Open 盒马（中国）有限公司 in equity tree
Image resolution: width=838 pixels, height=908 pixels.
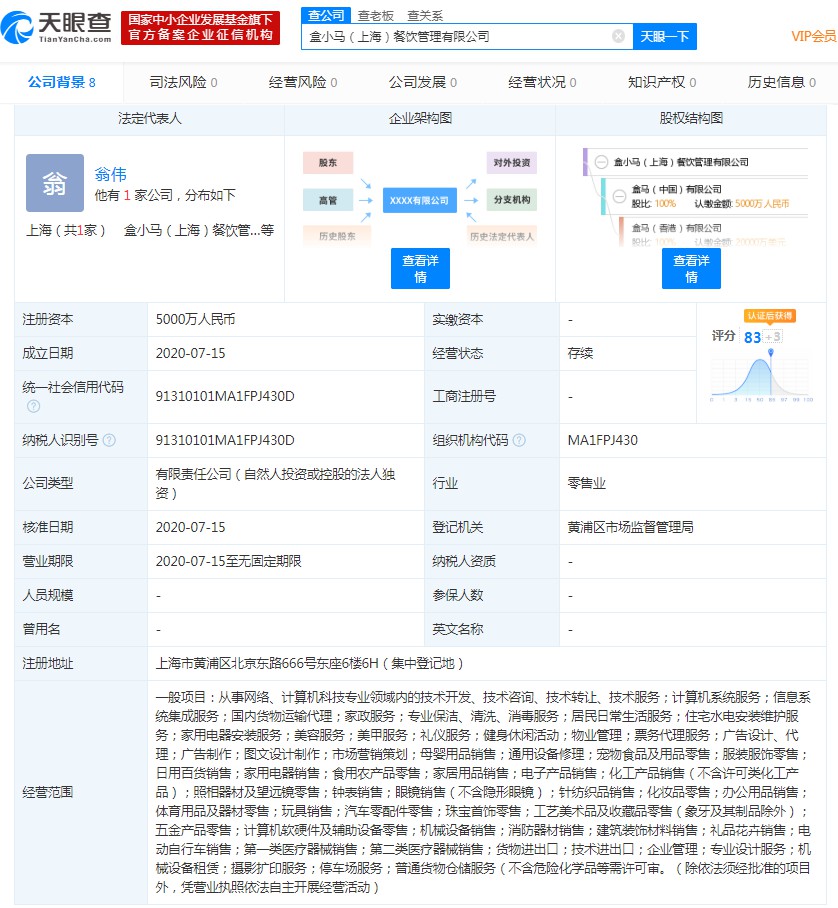(x=676, y=189)
